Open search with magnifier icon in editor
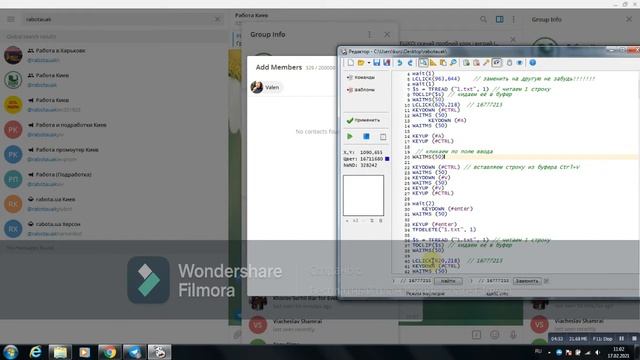The width and height of the screenshot is (640, 360). tap(453, 63)
